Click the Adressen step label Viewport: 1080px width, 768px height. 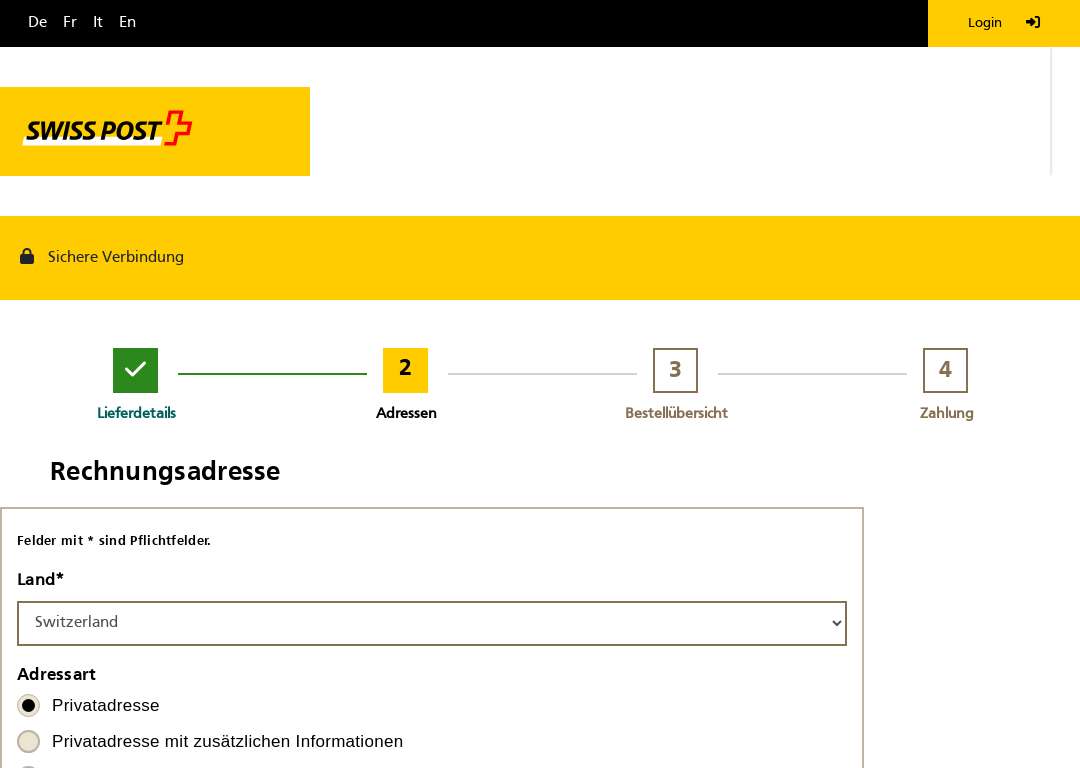(x=406, y=413)
